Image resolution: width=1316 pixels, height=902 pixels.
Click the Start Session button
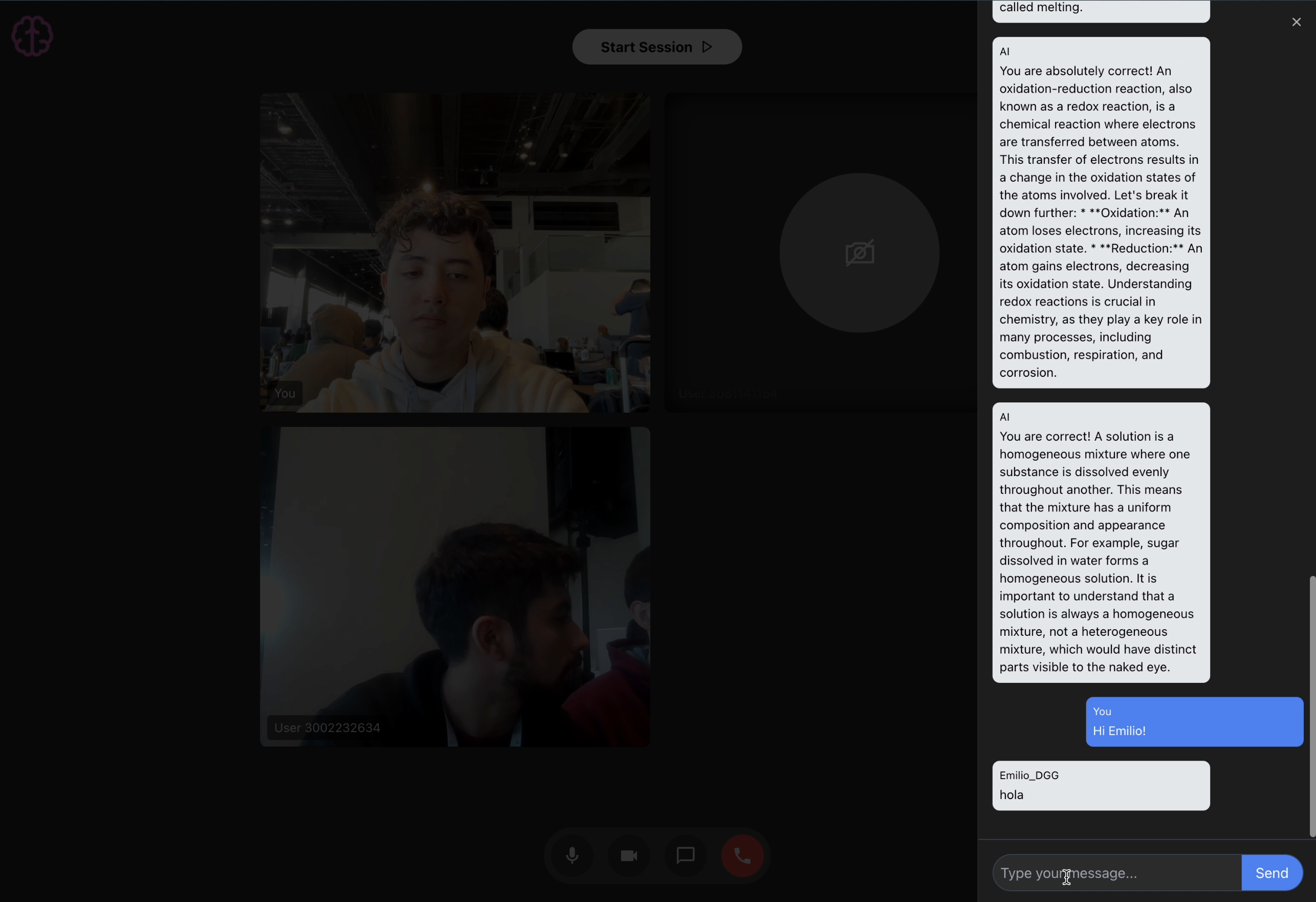646,47
